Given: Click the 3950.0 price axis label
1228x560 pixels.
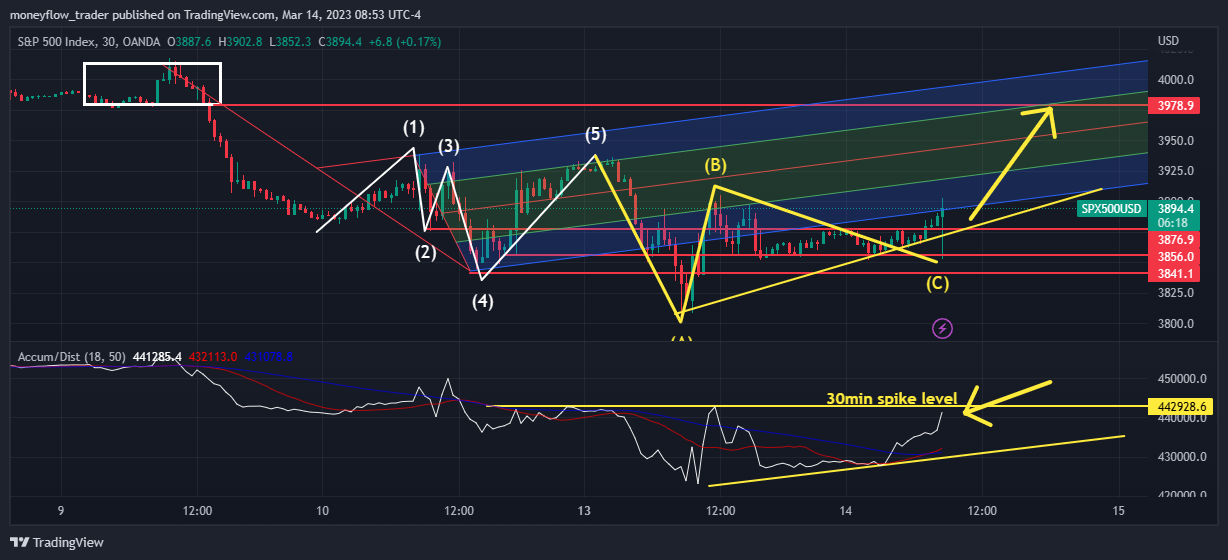Looking at the screenshot, I should [1176, 141].
